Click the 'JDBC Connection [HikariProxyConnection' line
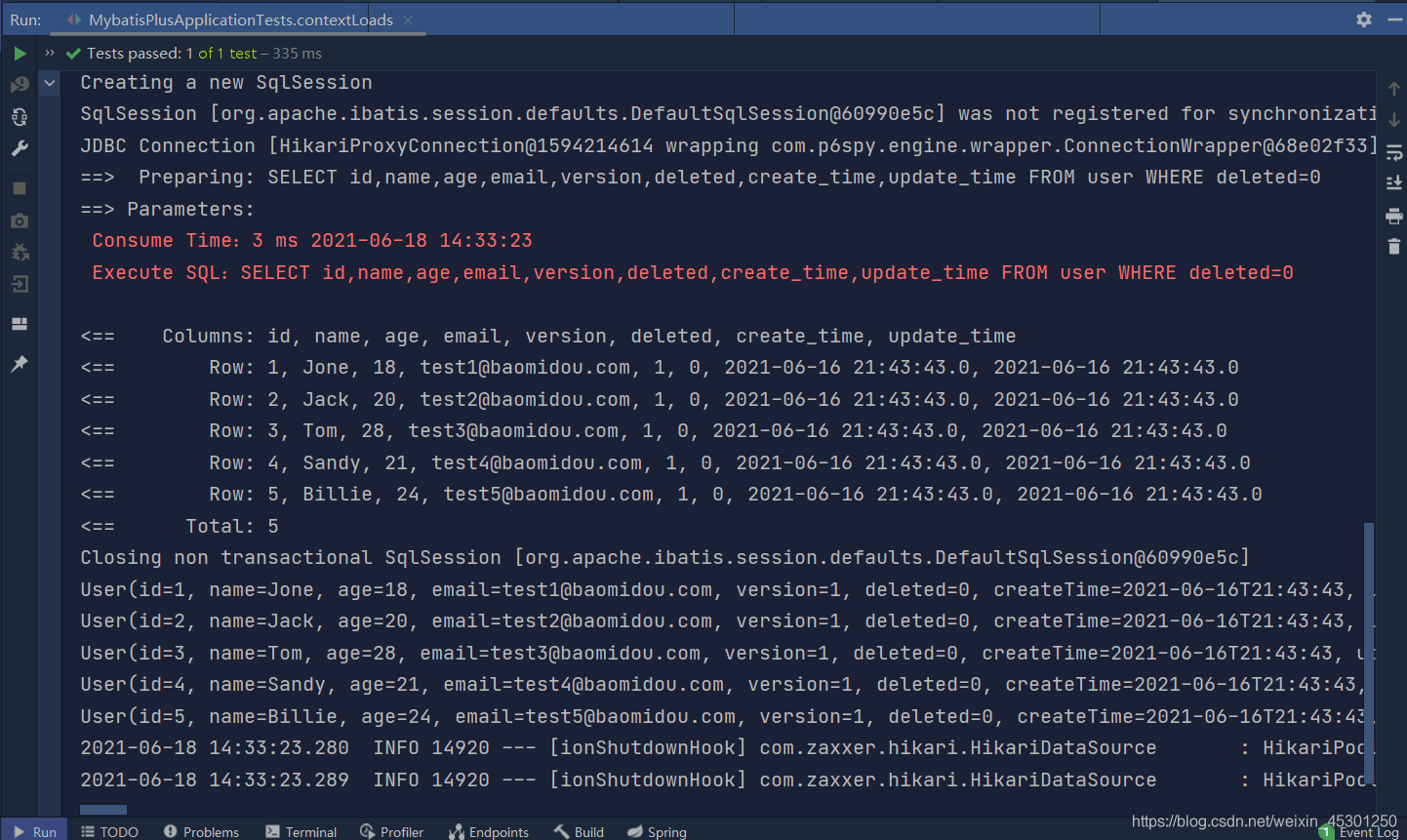The image size is (1407, 840). [x=728, y=146]
